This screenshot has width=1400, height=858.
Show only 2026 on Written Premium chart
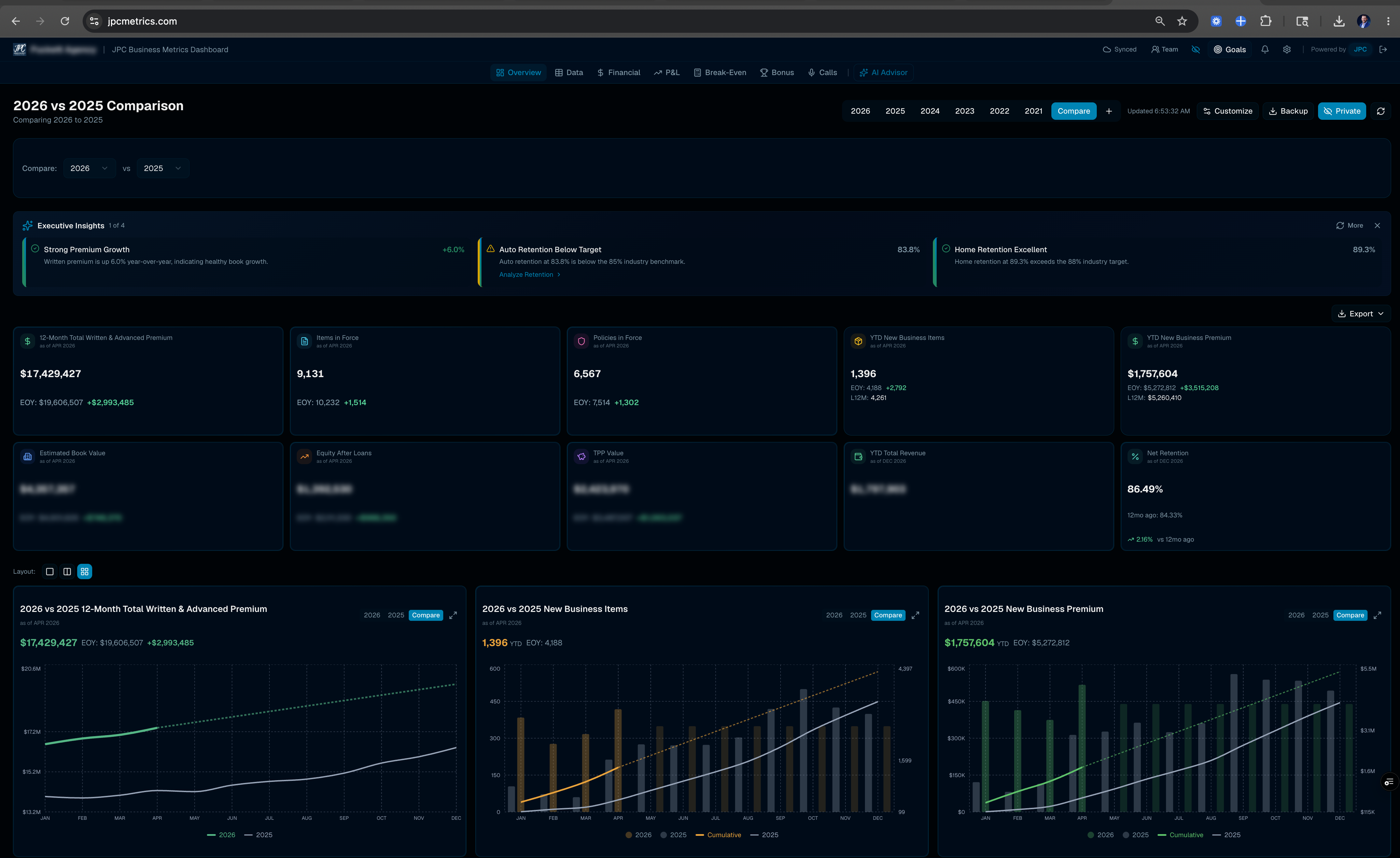pyautogui.click(x=372, y=616)
